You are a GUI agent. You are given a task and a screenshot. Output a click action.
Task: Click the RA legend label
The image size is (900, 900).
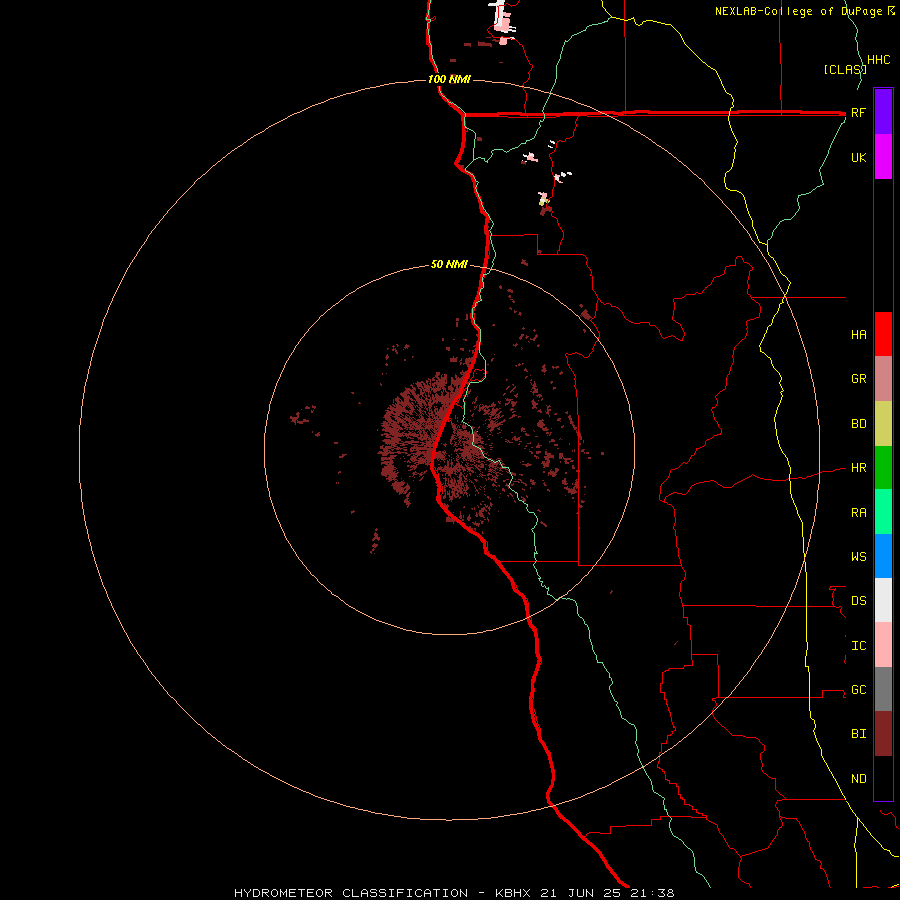[x=858, y=513]
